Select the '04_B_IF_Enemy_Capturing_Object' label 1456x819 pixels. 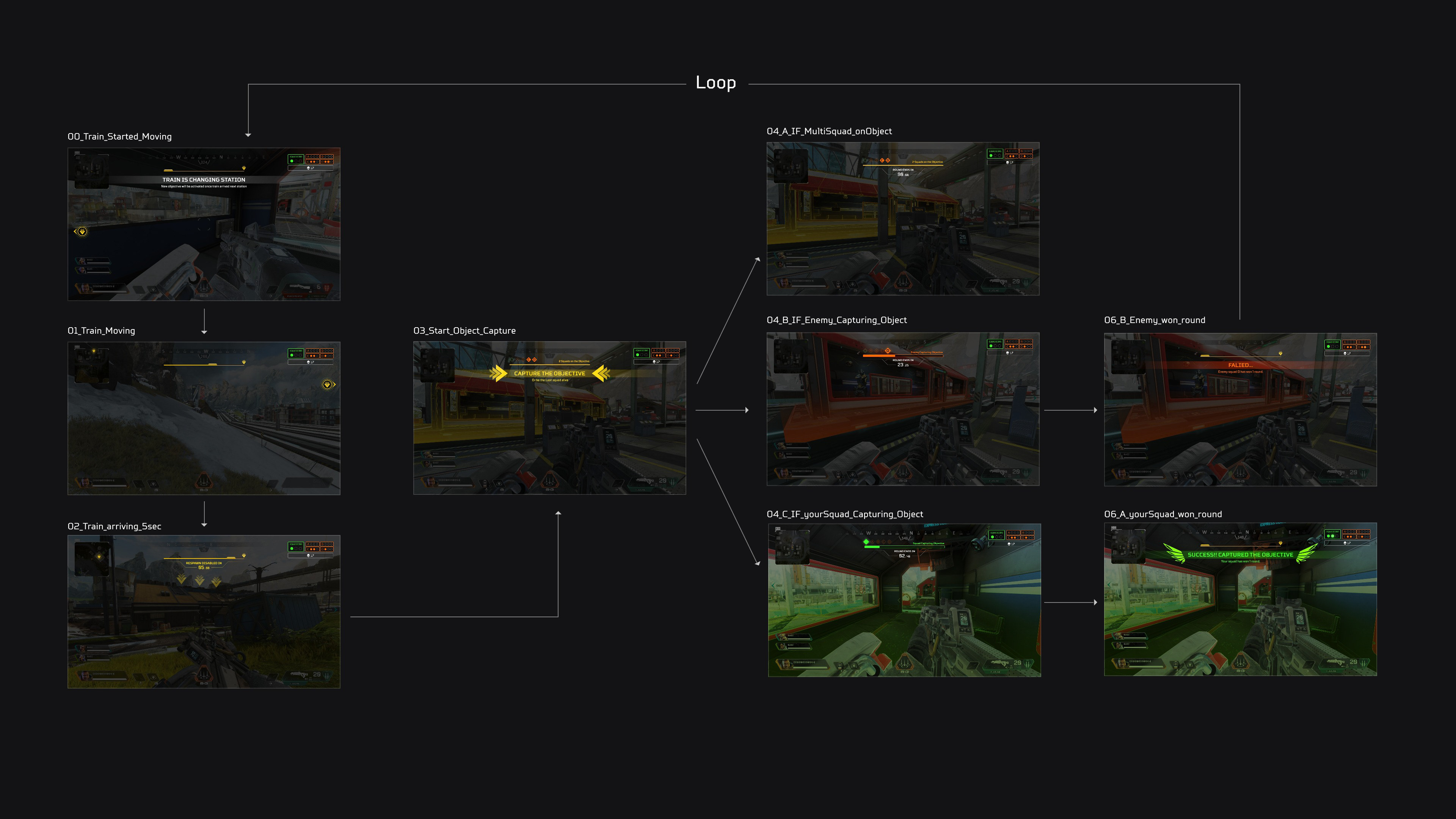(x=836, y=320)
